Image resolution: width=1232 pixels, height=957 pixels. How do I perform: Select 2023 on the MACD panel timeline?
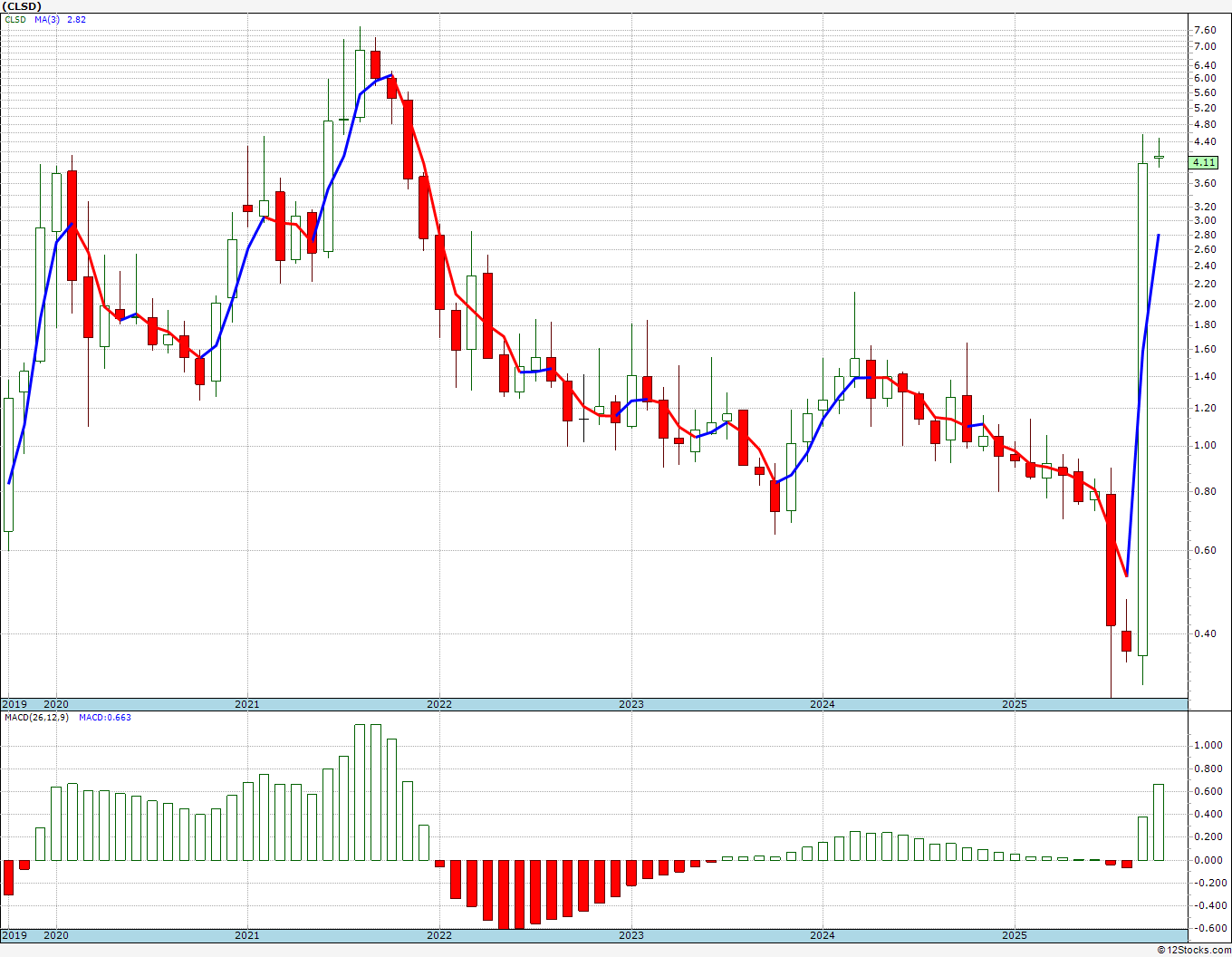point(631,935)
